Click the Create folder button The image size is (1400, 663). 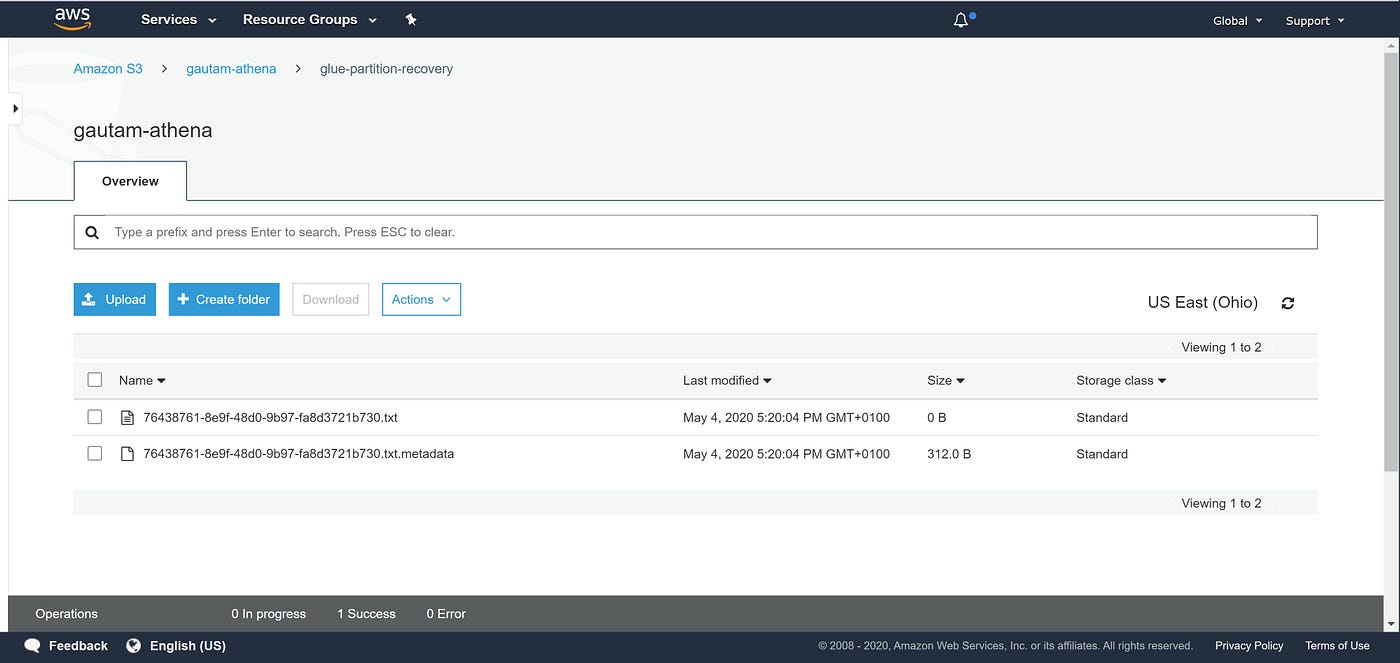click(223, 299)
